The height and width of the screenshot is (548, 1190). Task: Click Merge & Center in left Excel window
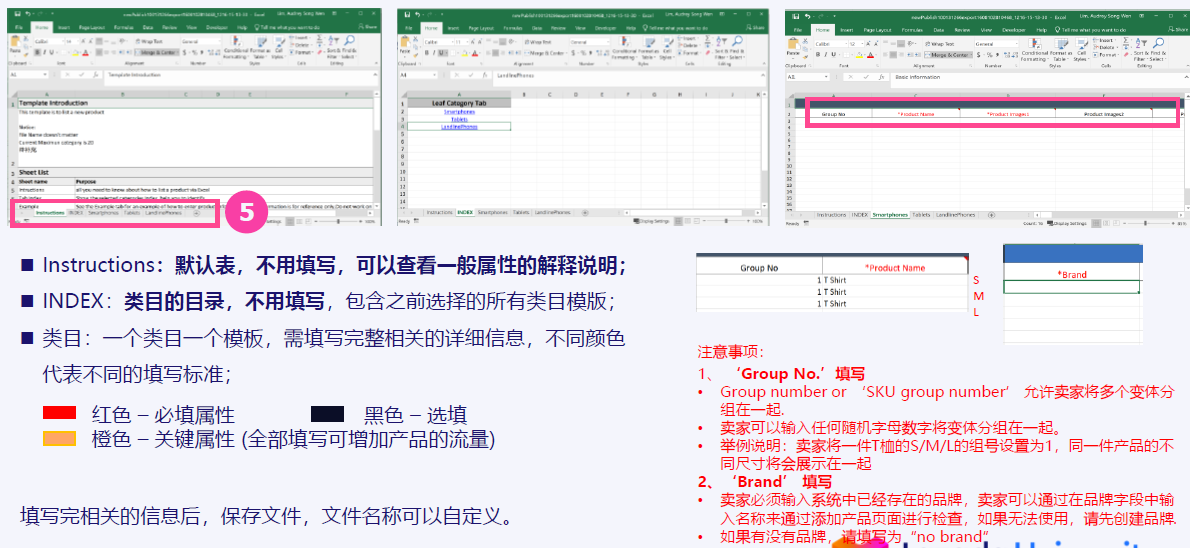[156, 52]
